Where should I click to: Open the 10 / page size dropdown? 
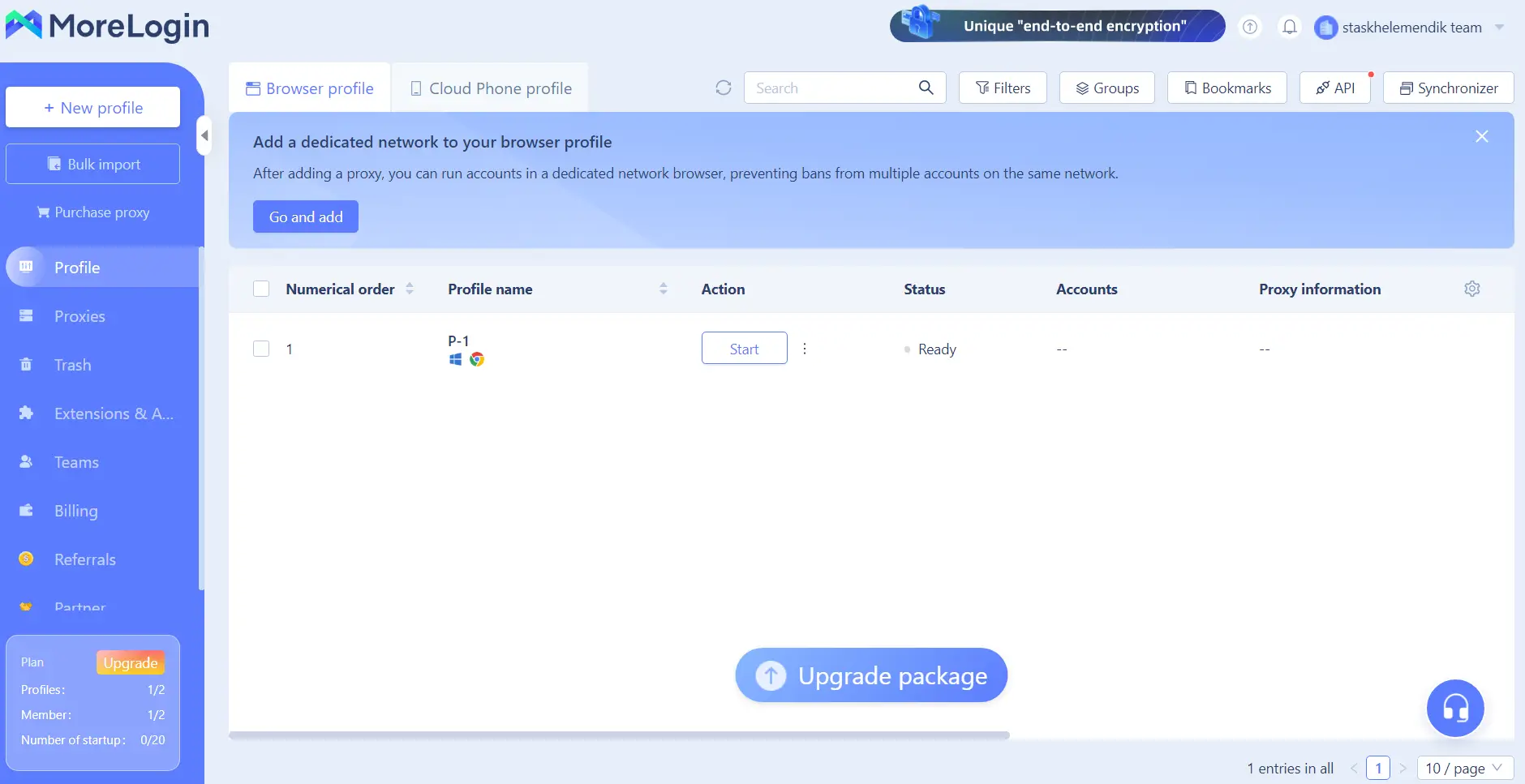[x=1465, y=768]
